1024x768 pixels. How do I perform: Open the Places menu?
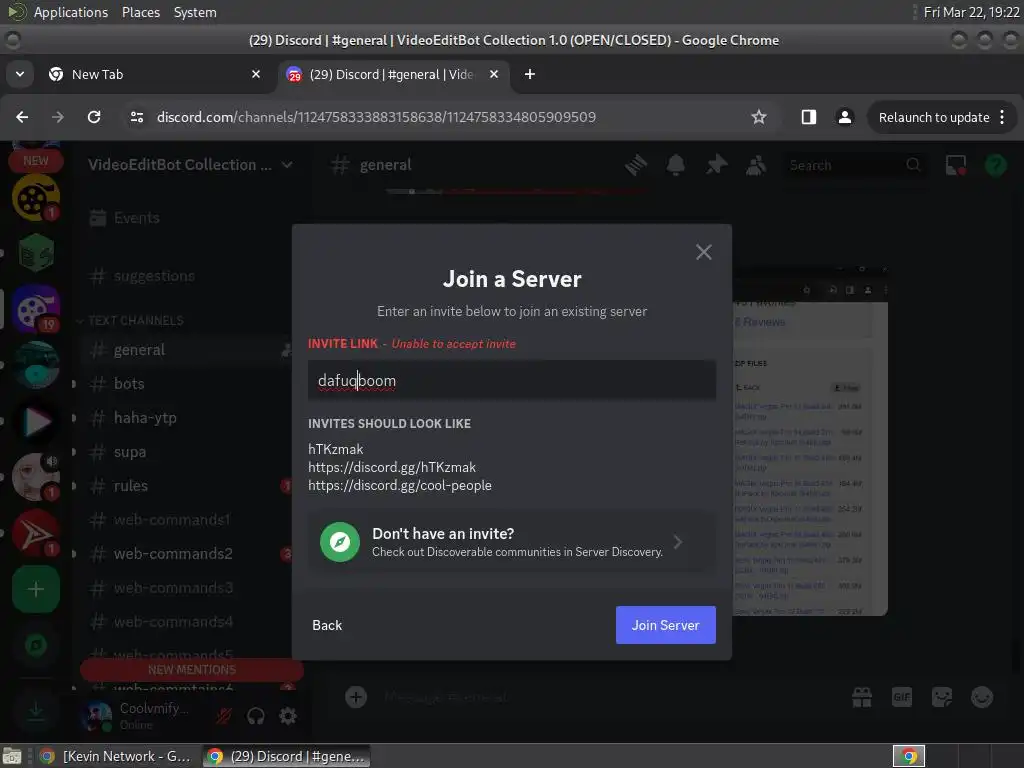(140, 12)
